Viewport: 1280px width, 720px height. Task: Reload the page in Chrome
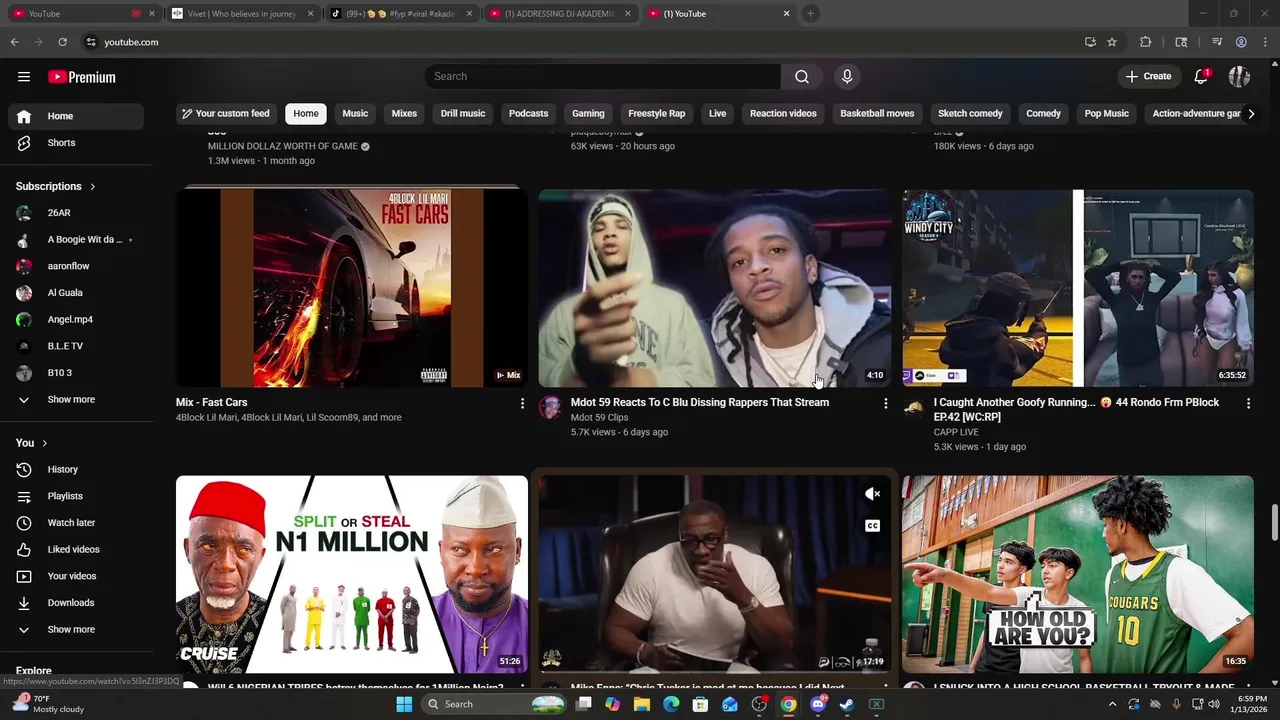point(62,42)
